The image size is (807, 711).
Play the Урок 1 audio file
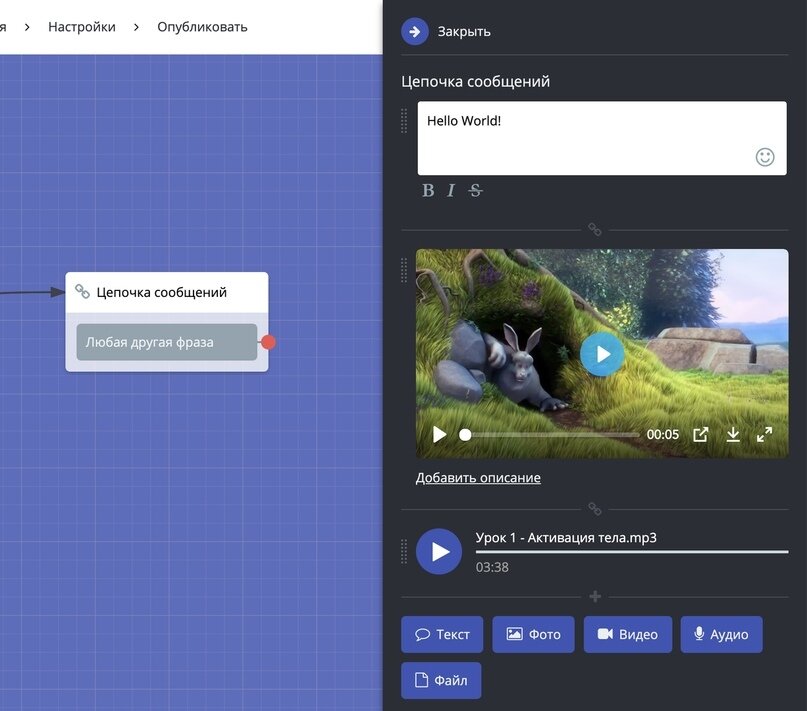pyautogui.click(x=438, y=551)
